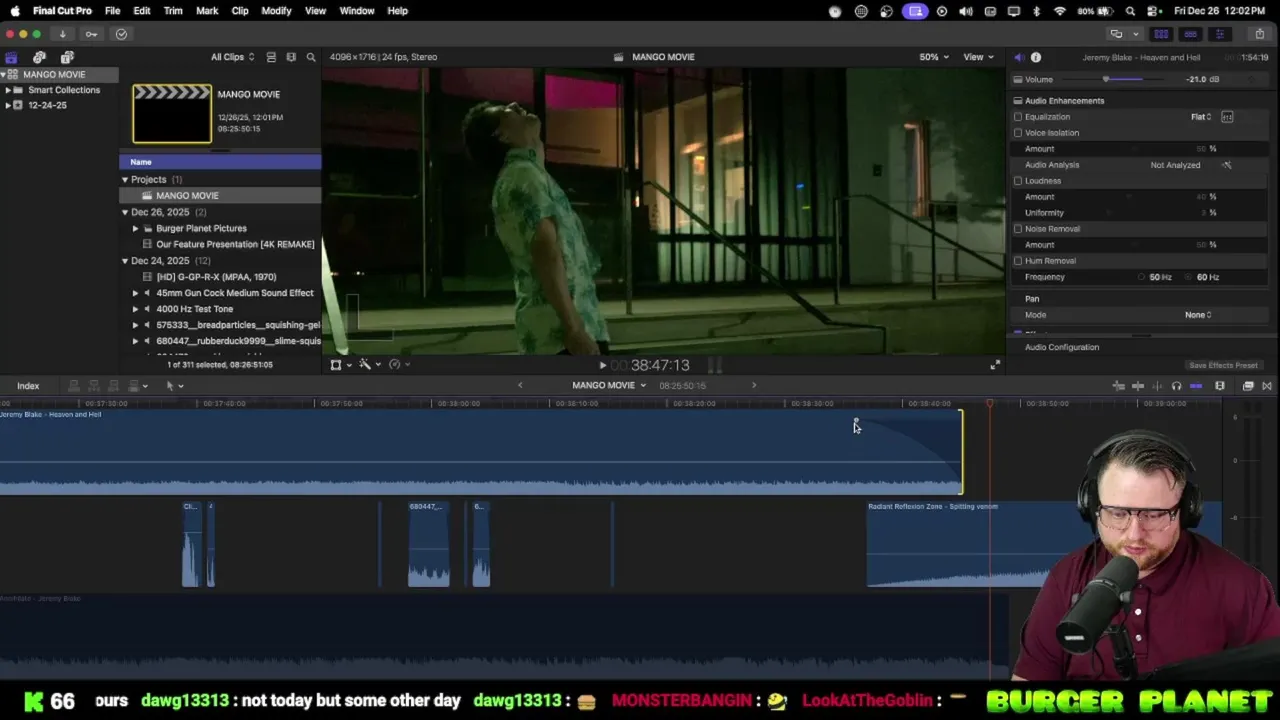Viewport: 1280px width, 720px height.
Task: Open the Trim menu
Action: tap(173, 11)
